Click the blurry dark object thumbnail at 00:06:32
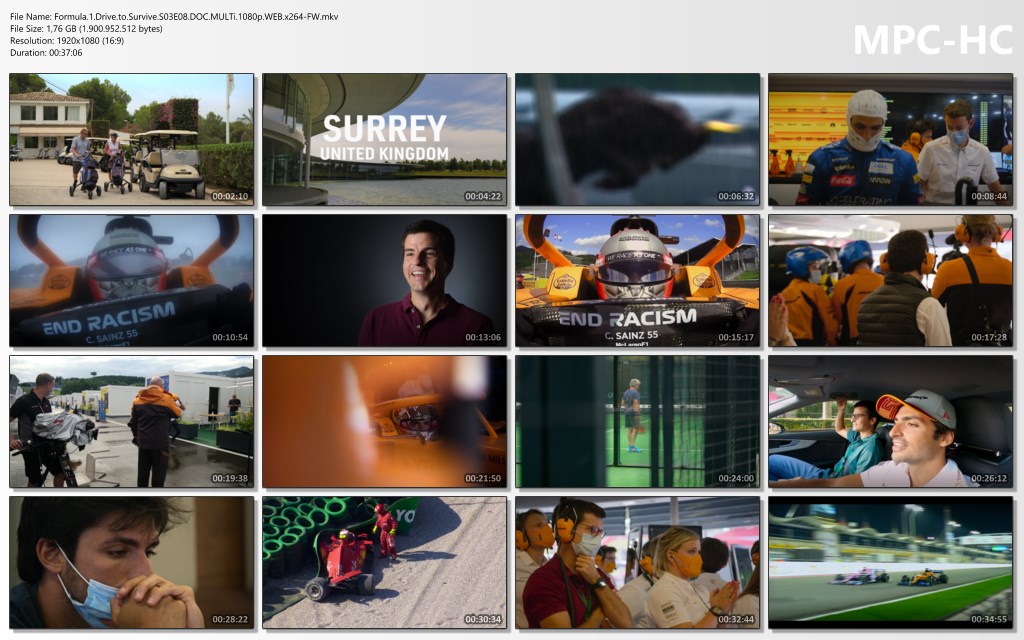This screenshot has width=1024, height=640. click(637, 139)
